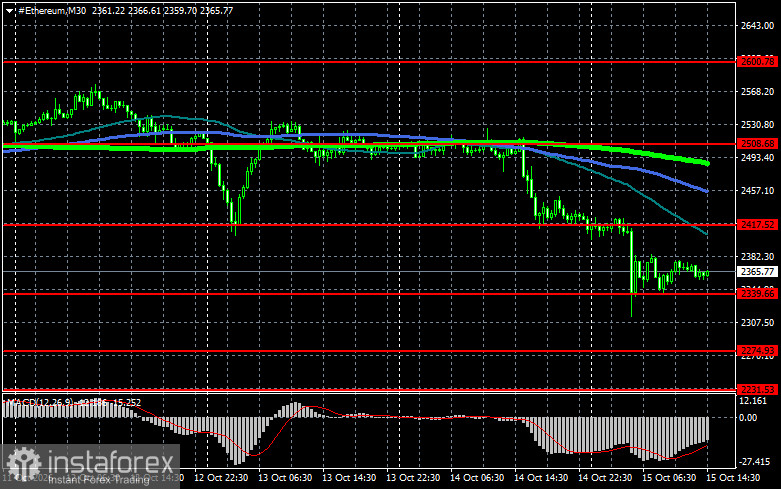Screen dimensions: 781x489
Task: Select the 2493.40 price axis value
Action: coord(757,157)
